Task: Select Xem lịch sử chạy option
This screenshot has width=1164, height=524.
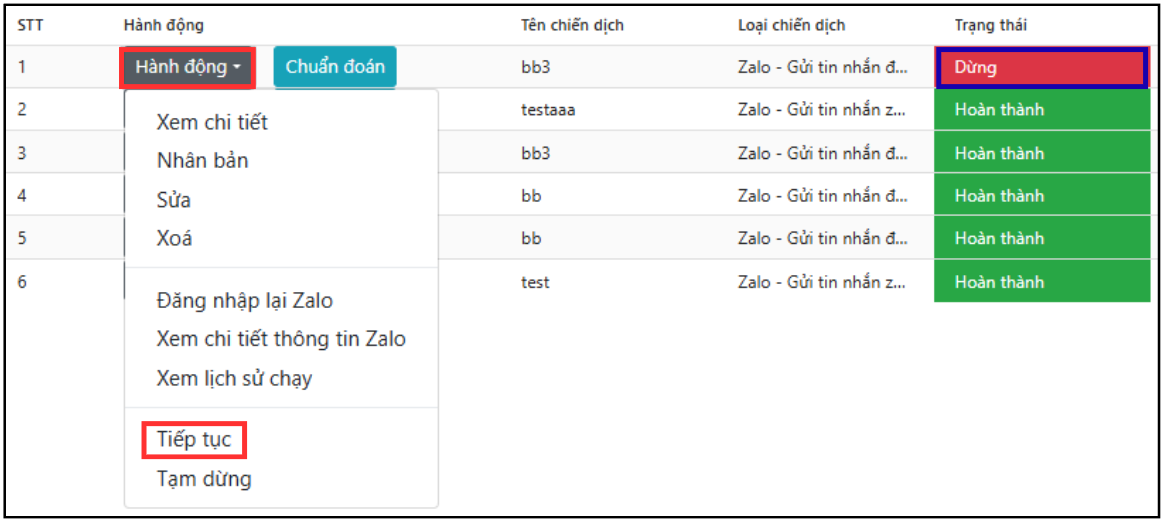Action: (234, 378)
